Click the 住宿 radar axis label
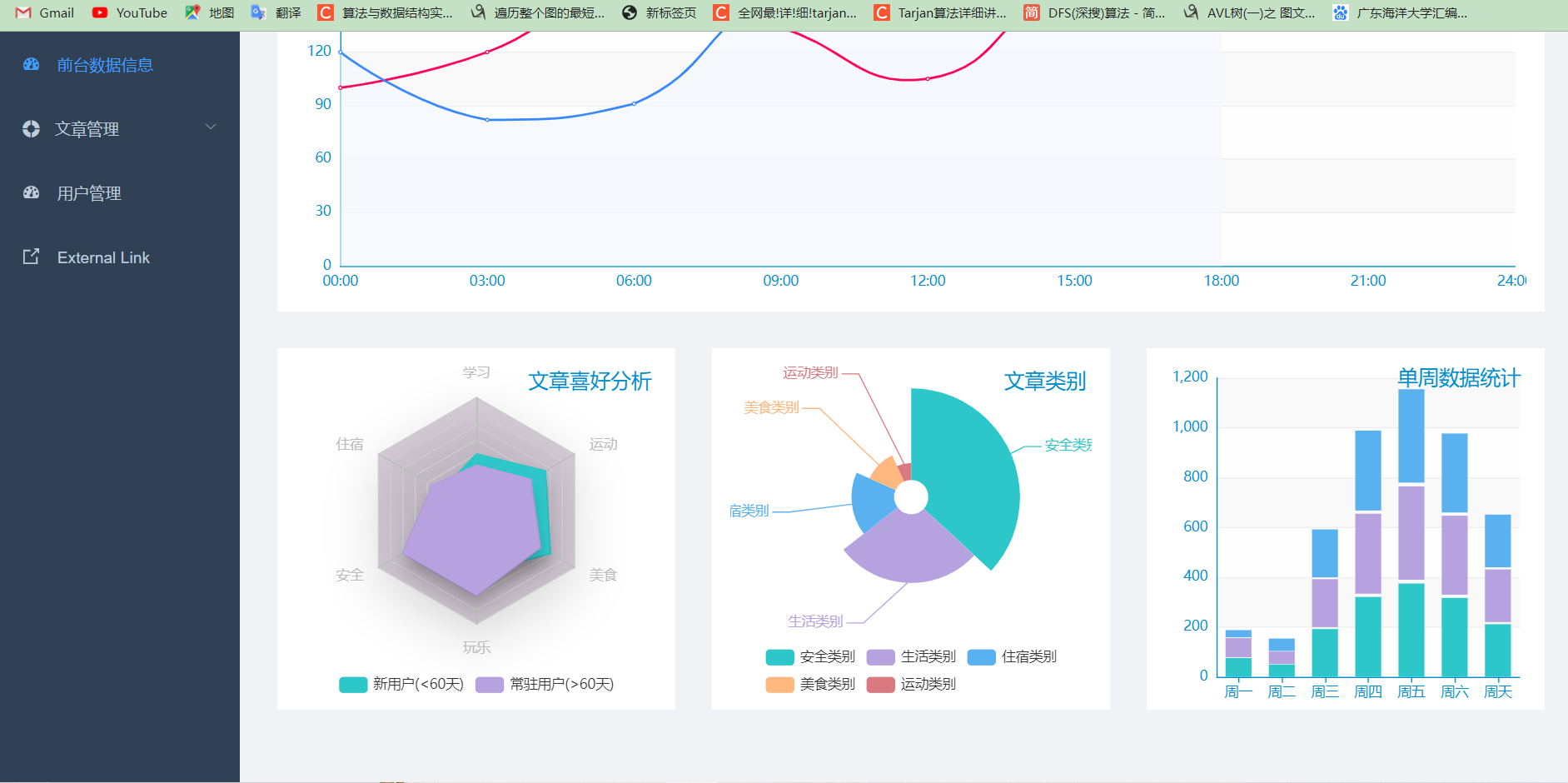 coord(350,444)
